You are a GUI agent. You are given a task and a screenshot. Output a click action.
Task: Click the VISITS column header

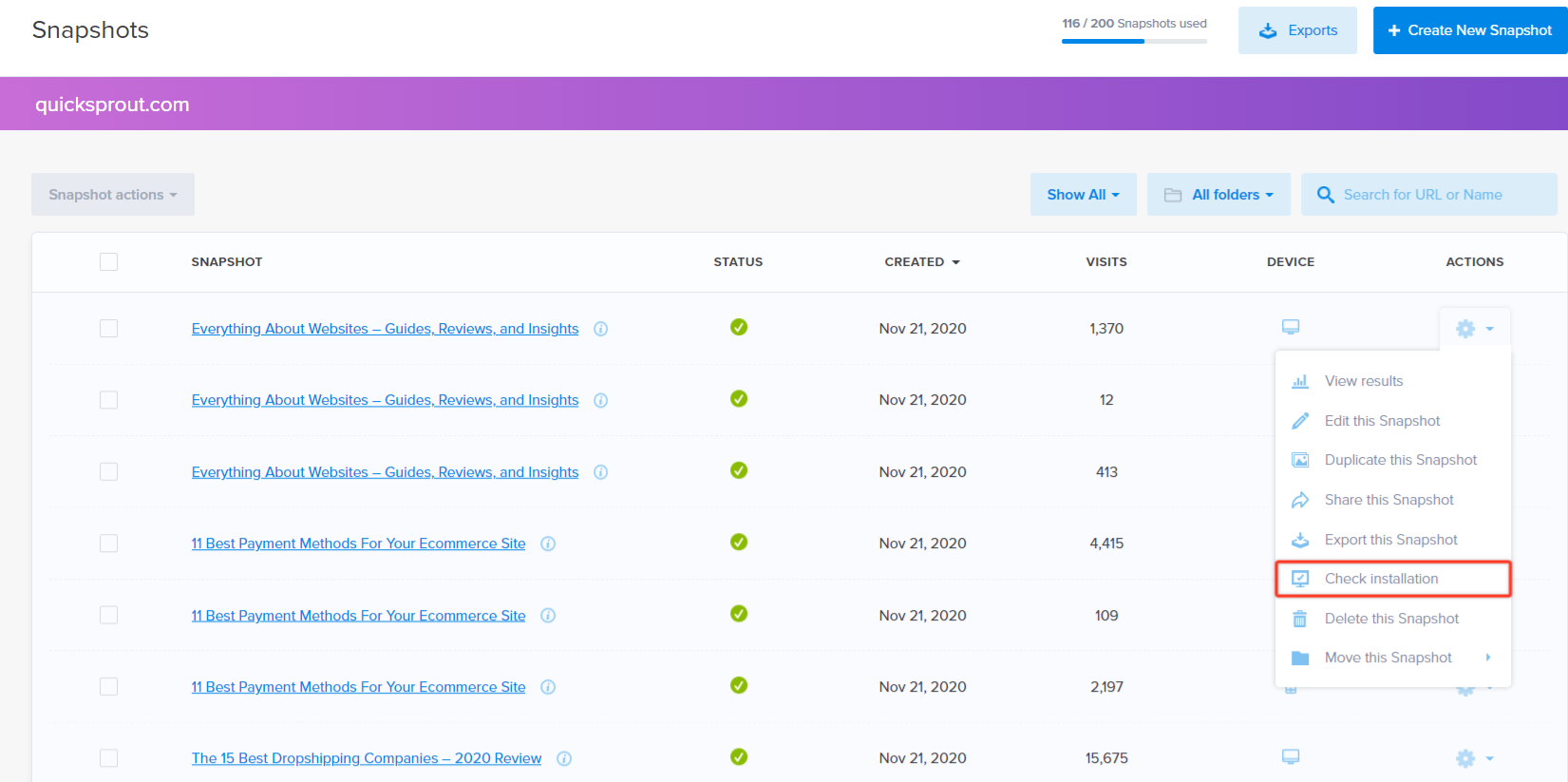tap(1106, 262)
